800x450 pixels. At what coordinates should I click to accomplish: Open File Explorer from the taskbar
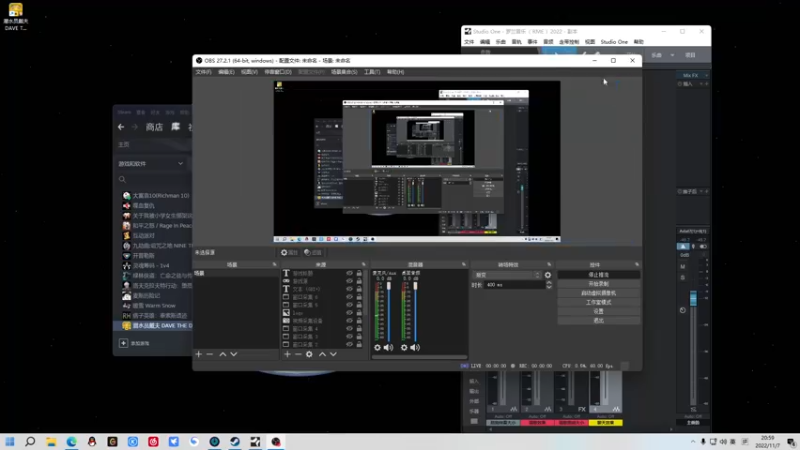(x=51, y=442)
